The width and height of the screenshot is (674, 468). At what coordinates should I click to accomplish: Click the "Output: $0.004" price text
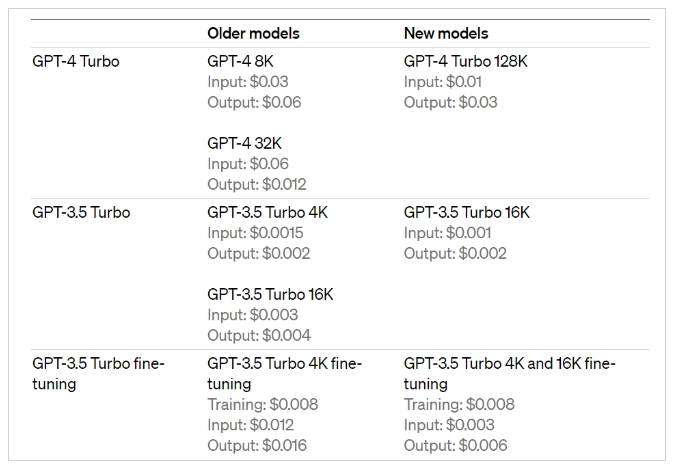click(x=259, y=335)
